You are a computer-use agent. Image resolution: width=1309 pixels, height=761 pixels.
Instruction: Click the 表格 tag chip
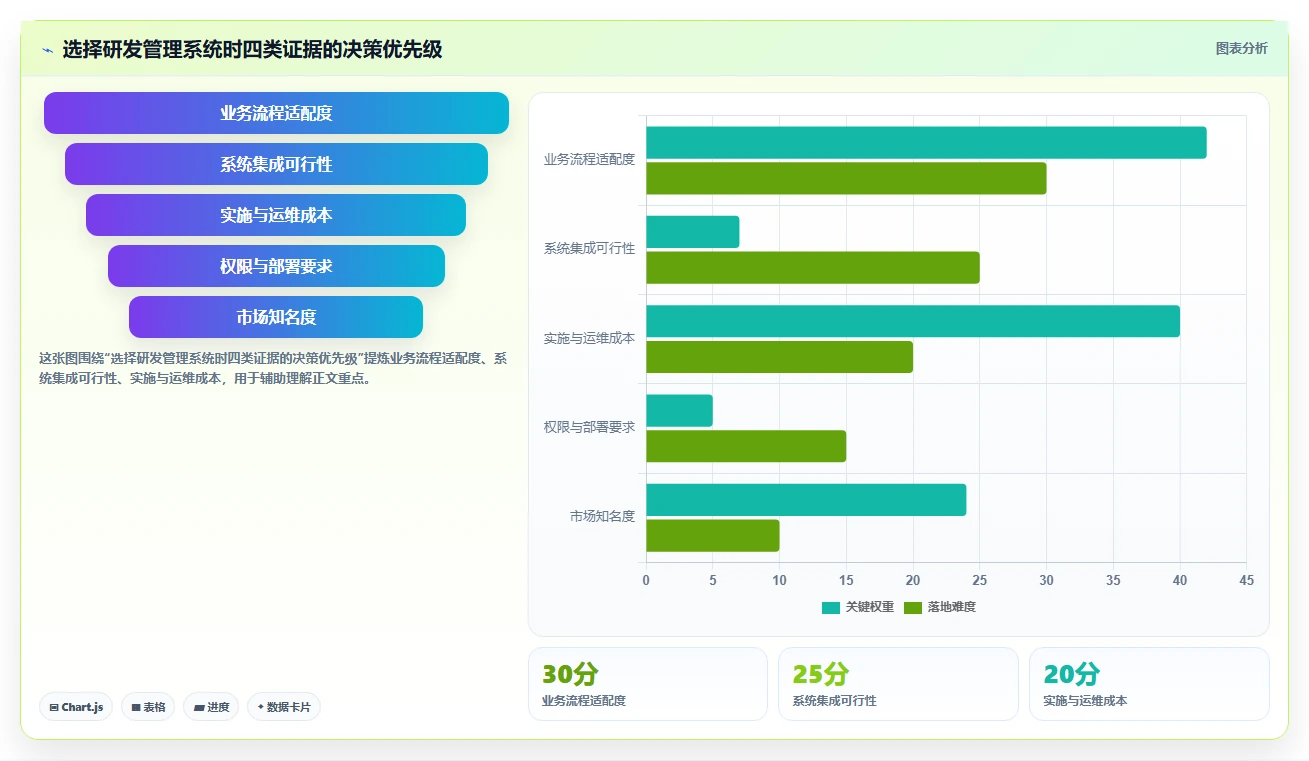coord(148,707)
